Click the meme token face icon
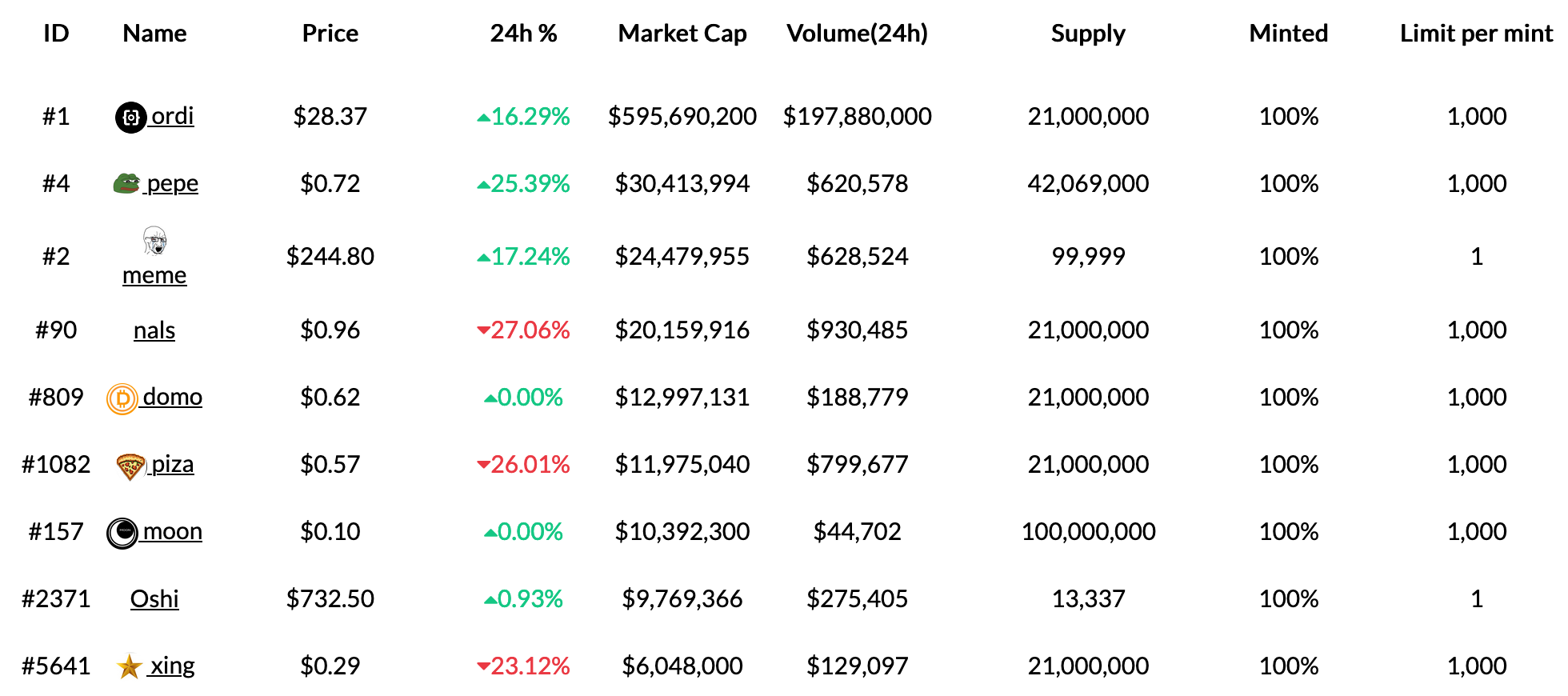The width and height of the screenshot is (1568, 696). [154, 240]
